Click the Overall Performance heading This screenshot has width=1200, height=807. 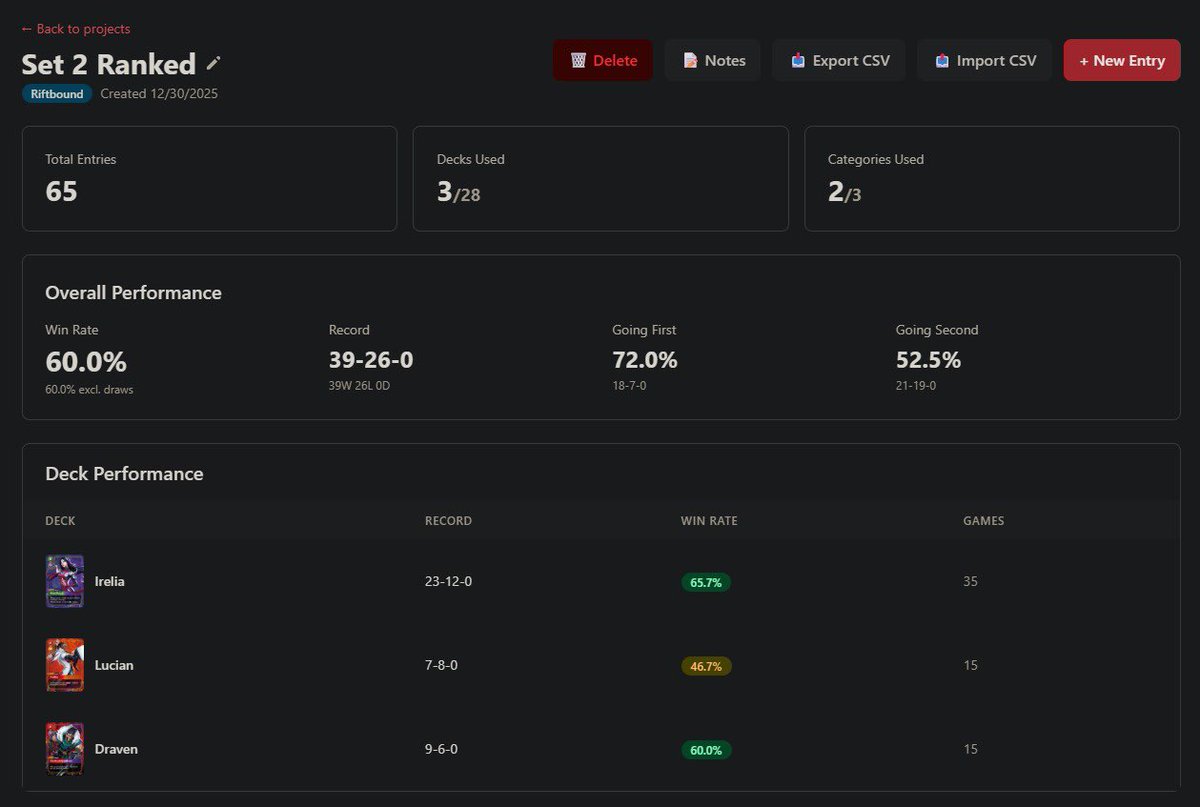[133, 293]
